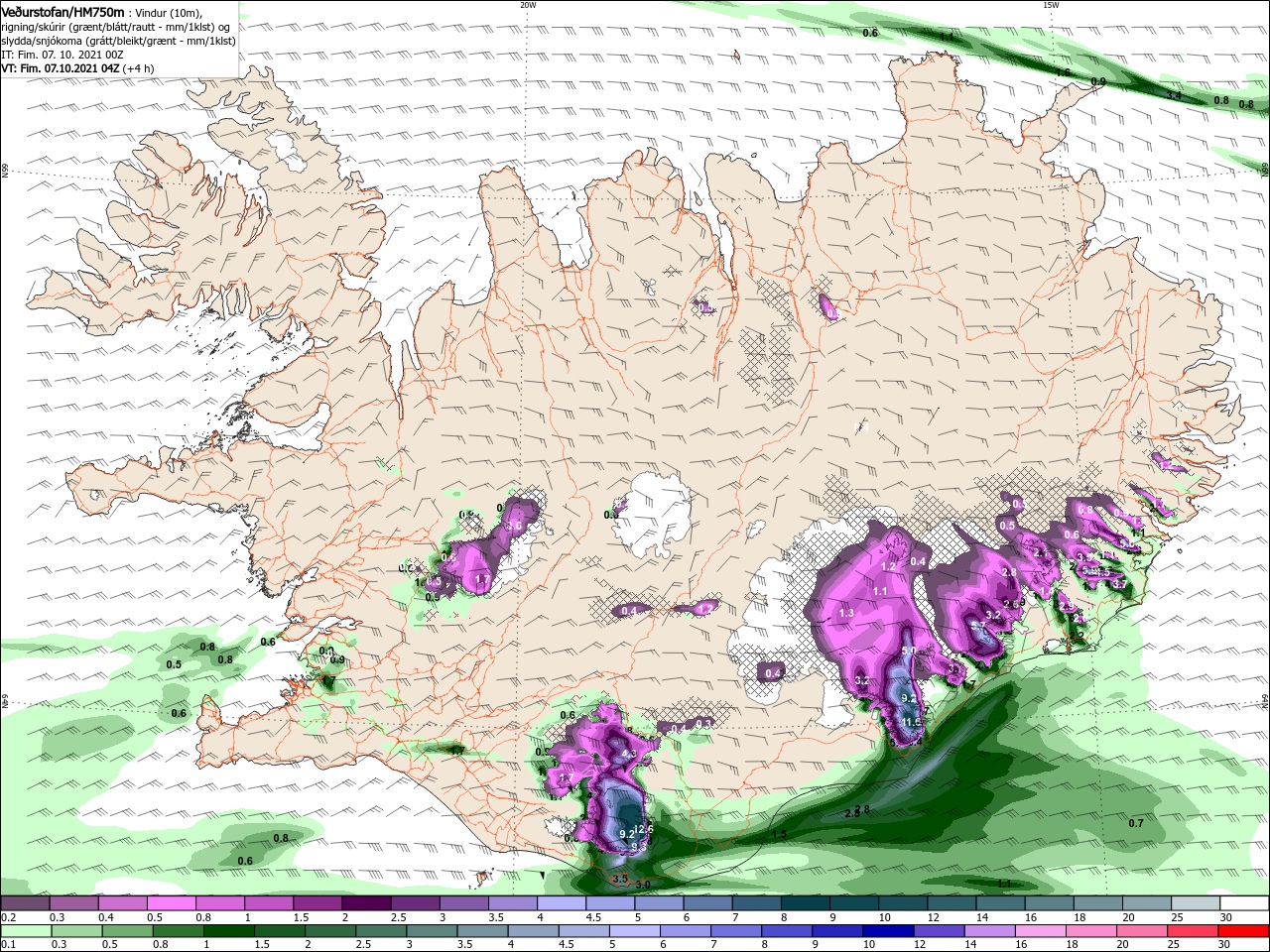Click the '3.0' value near the south coast
Screen dimensions: 1270x952
(x=643, y=885)
